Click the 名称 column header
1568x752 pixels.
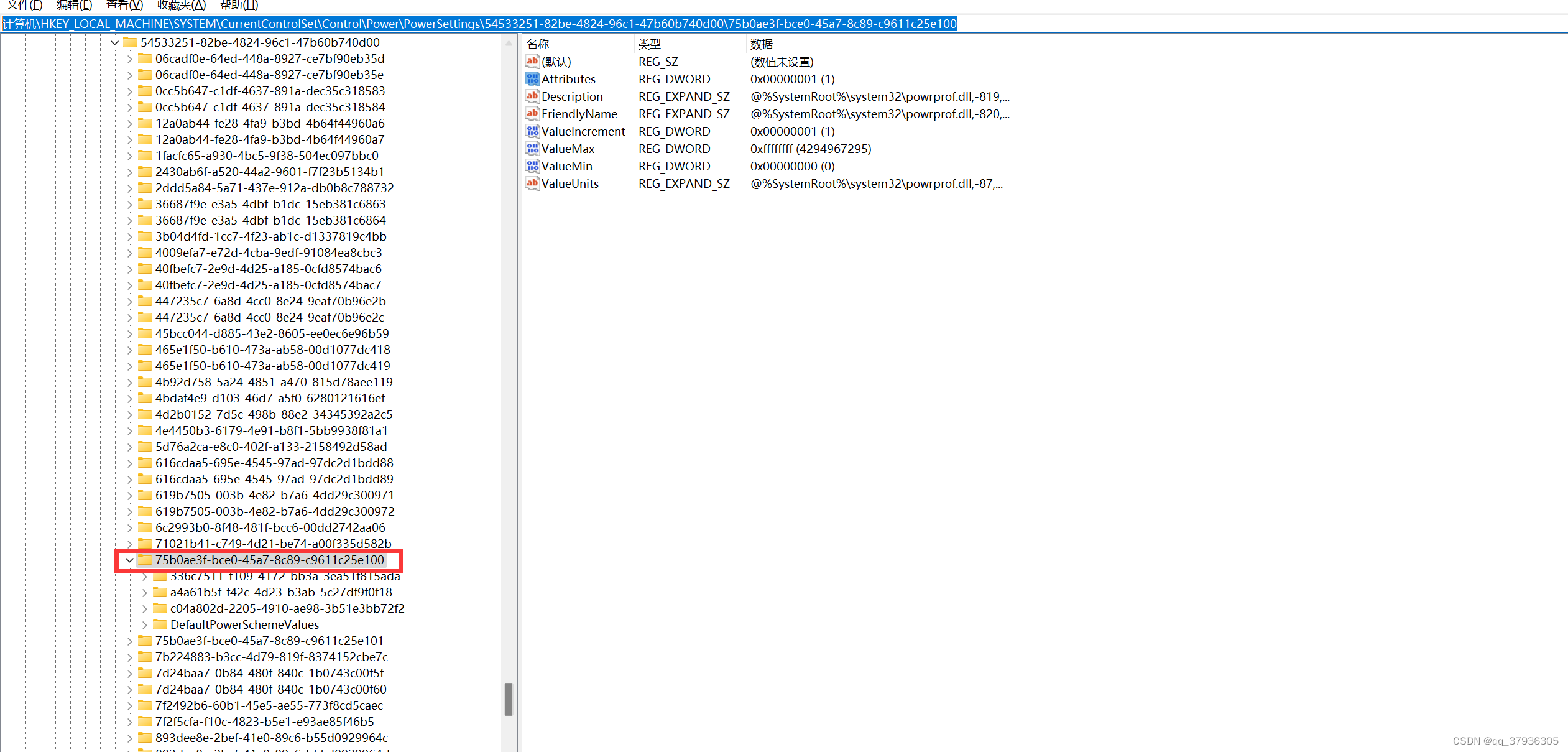click(538, 44)
